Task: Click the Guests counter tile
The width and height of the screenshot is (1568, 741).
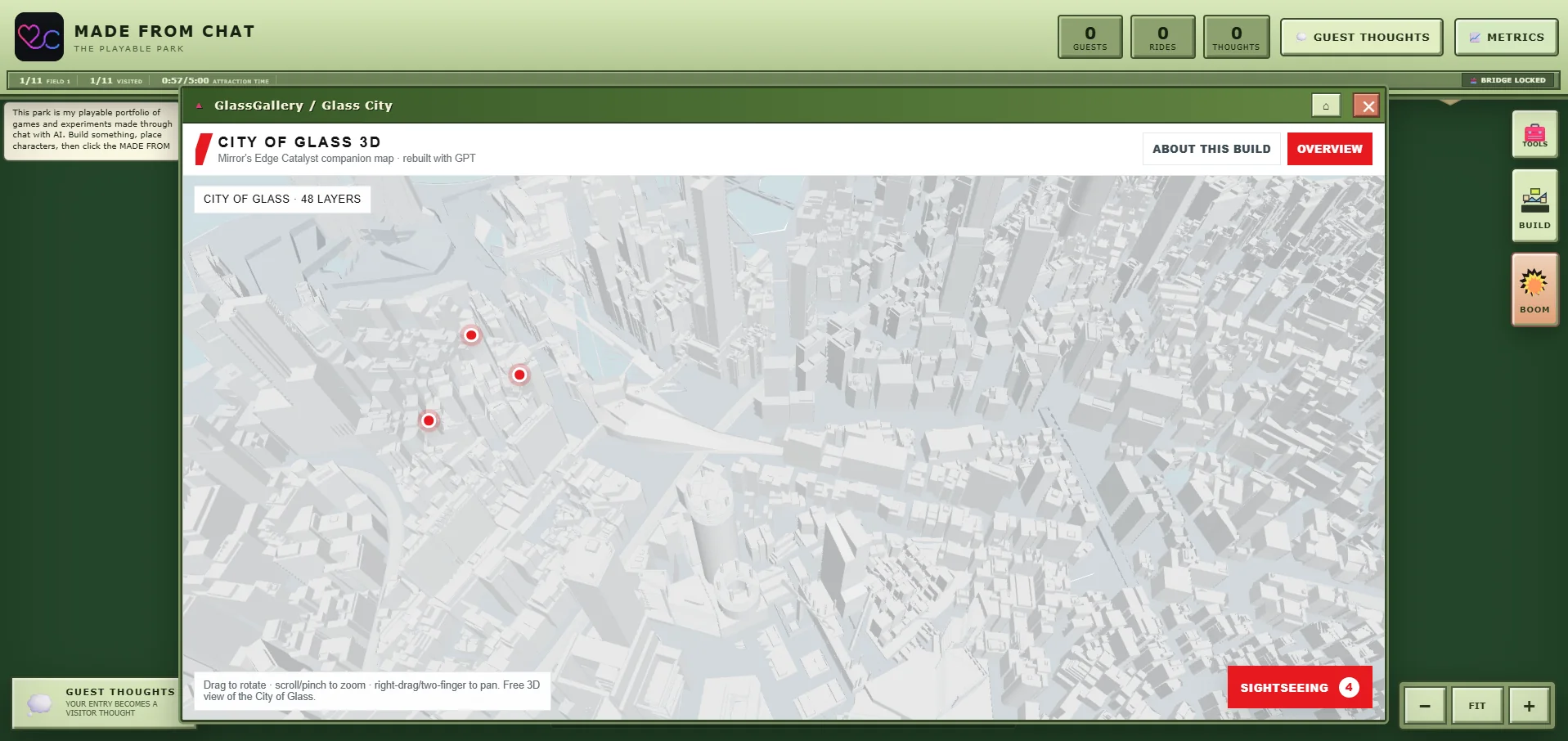Action: (1090, 37)
